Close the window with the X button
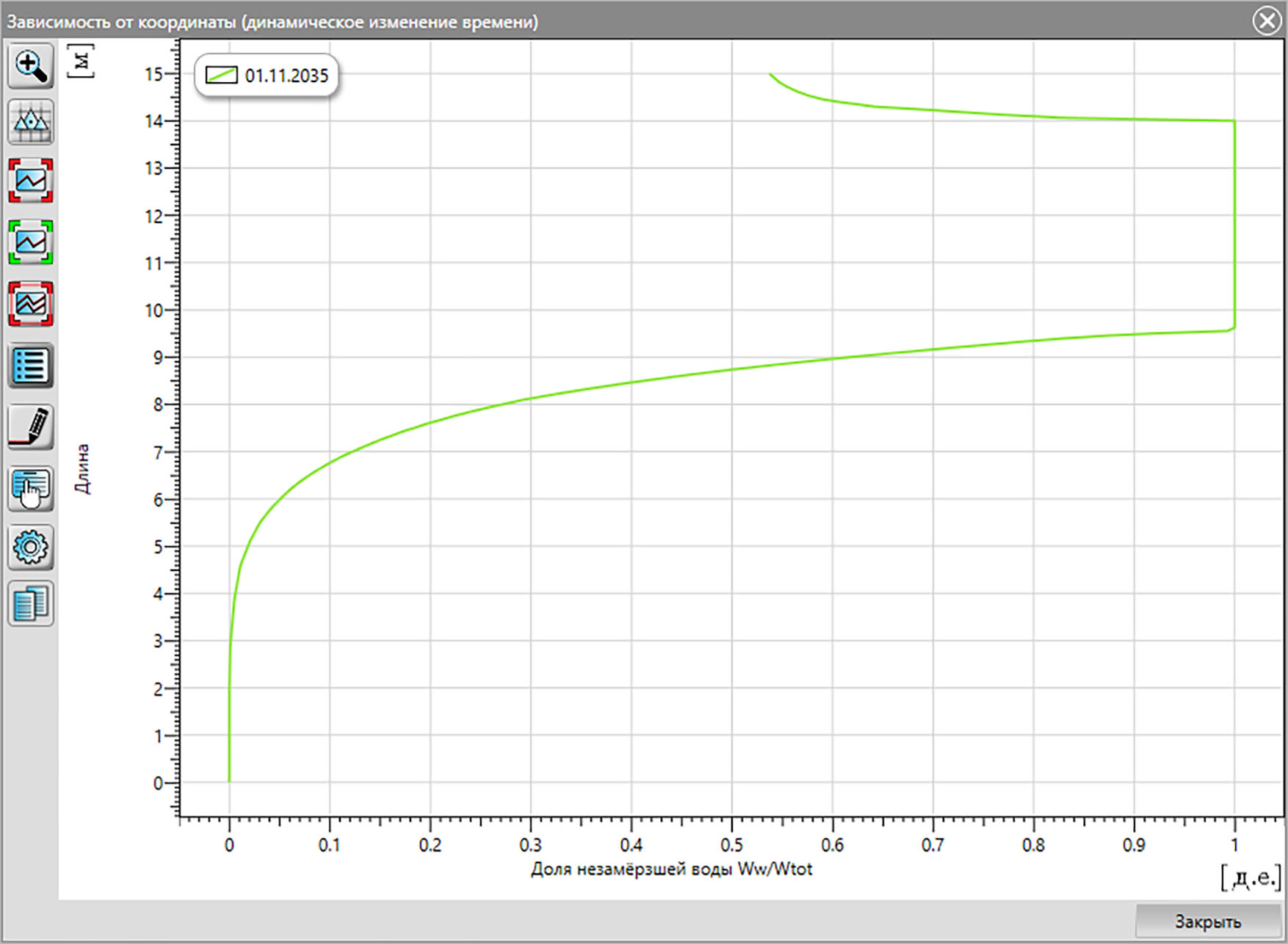The height and width of the screenshot is (944, 1288). (1267, 21)
